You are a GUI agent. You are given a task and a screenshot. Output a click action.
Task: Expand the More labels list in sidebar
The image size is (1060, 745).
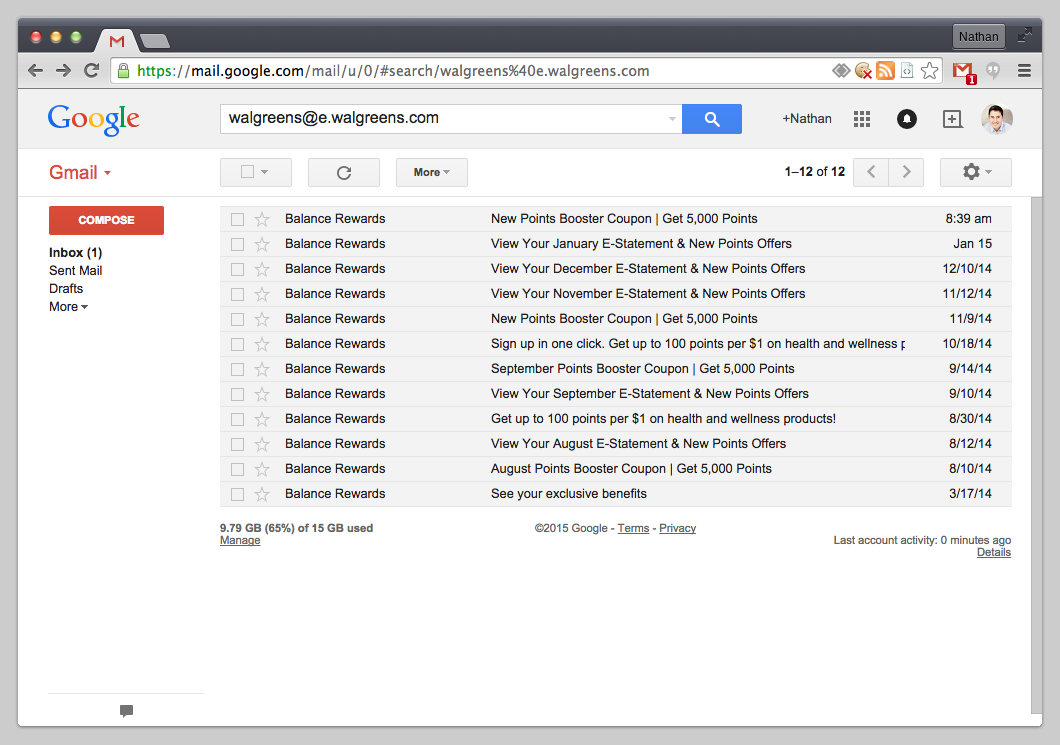click(x=68, y=307)
